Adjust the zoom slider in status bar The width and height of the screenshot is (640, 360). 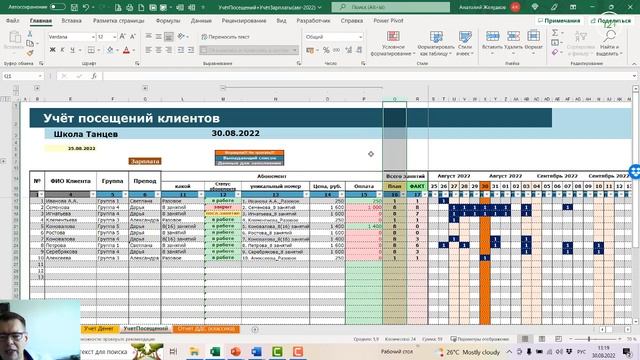(589, 339)
